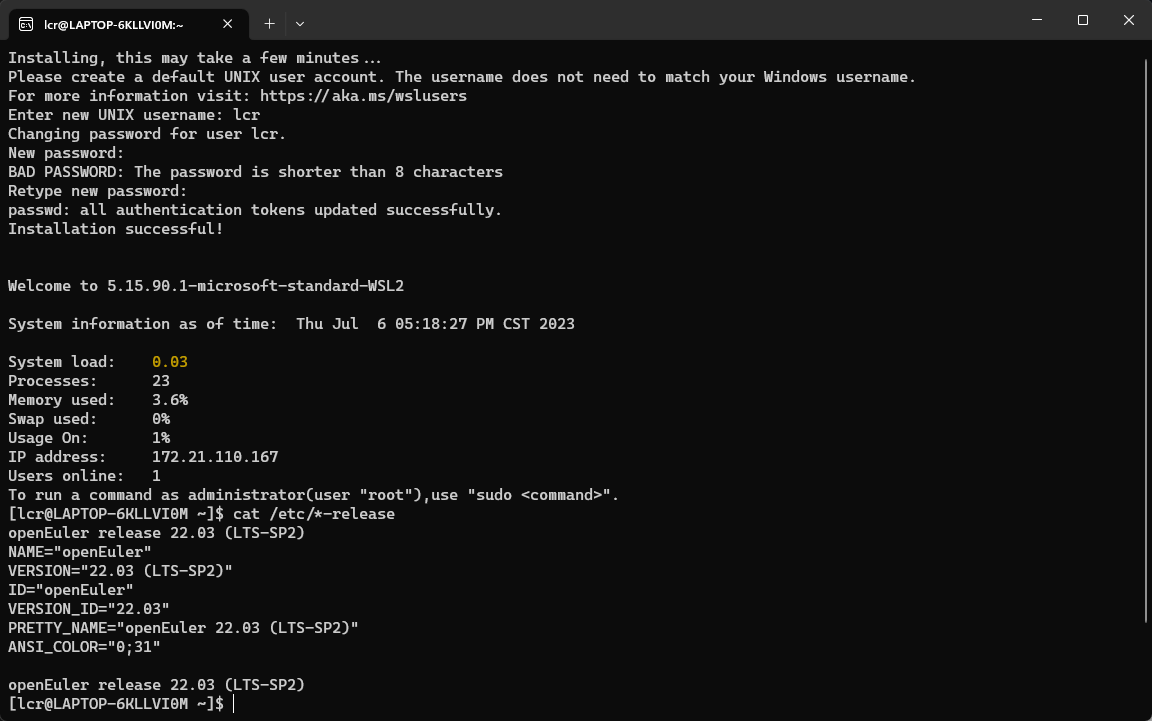This screenshot has height=721, width=1152.
Task: Minimize the terminal window
Action: point(1037,20)
